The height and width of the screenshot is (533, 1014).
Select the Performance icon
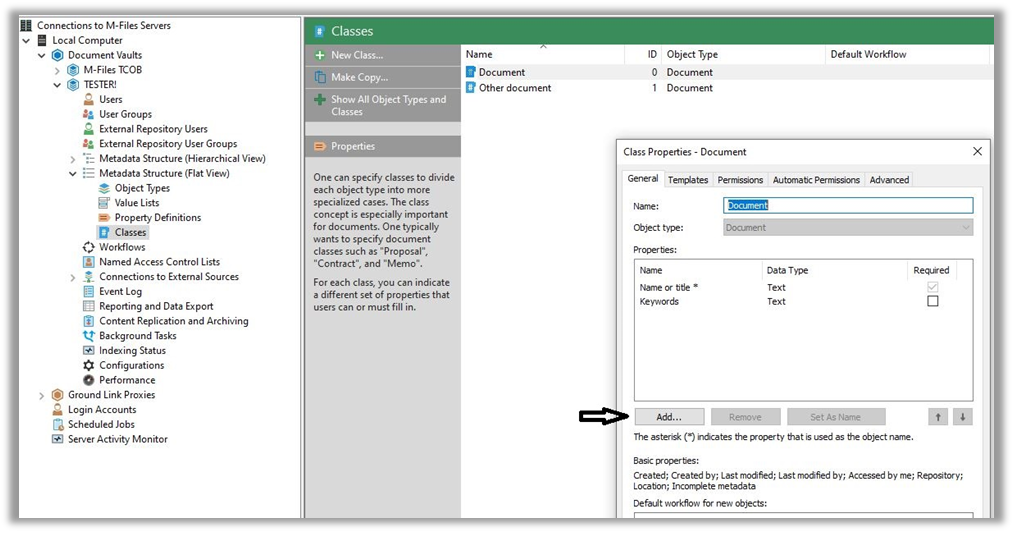coord(89,380)
